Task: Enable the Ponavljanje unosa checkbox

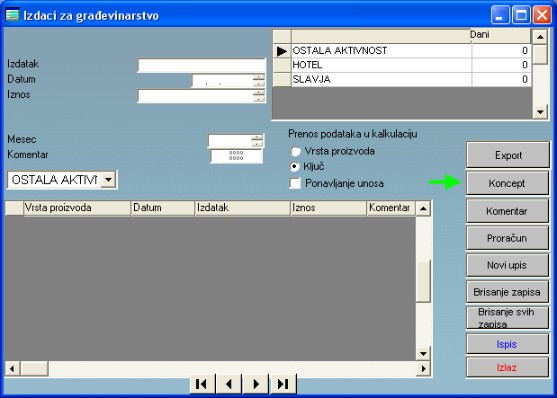Action: click(295, 183)
